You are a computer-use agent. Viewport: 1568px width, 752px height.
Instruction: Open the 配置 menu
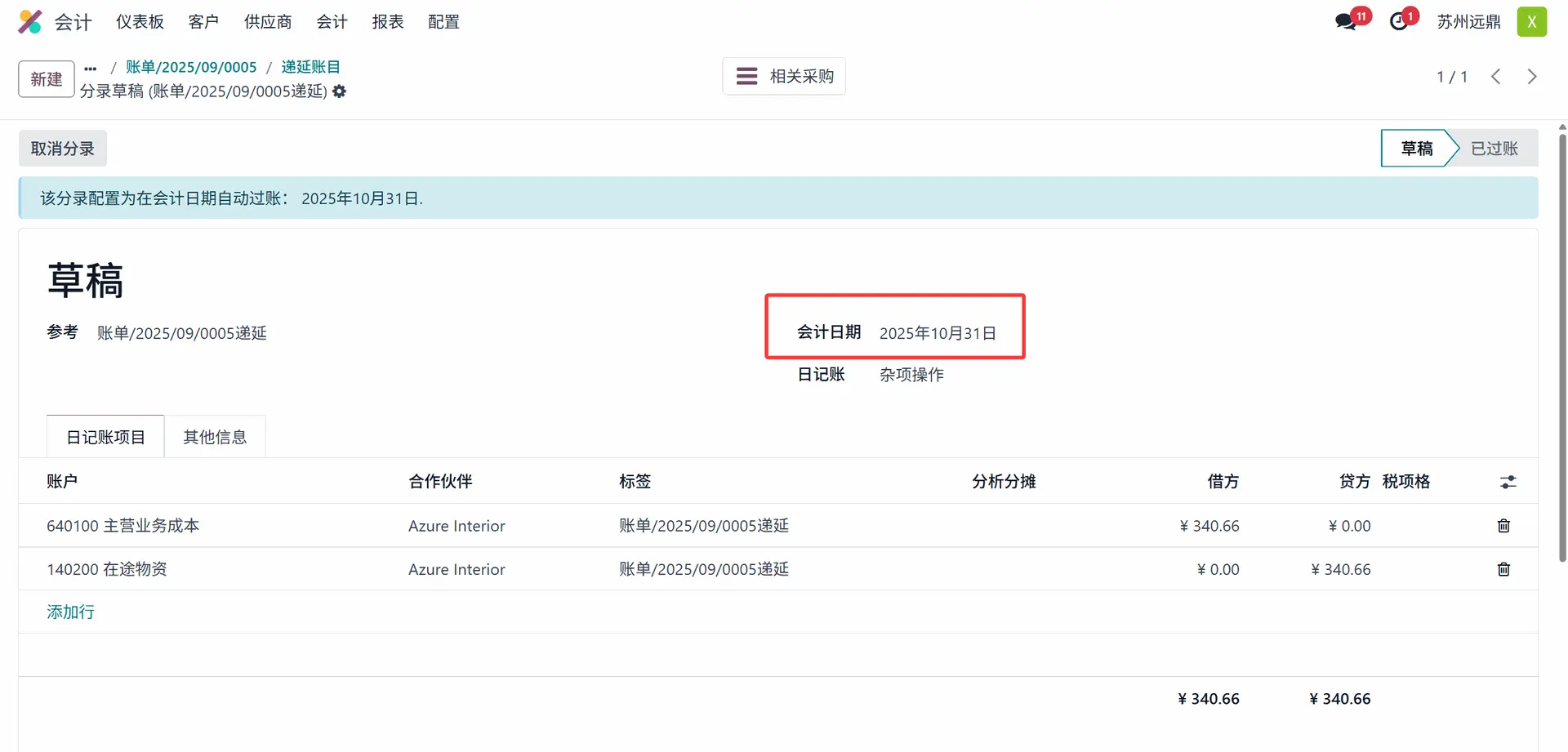(443, 22)
